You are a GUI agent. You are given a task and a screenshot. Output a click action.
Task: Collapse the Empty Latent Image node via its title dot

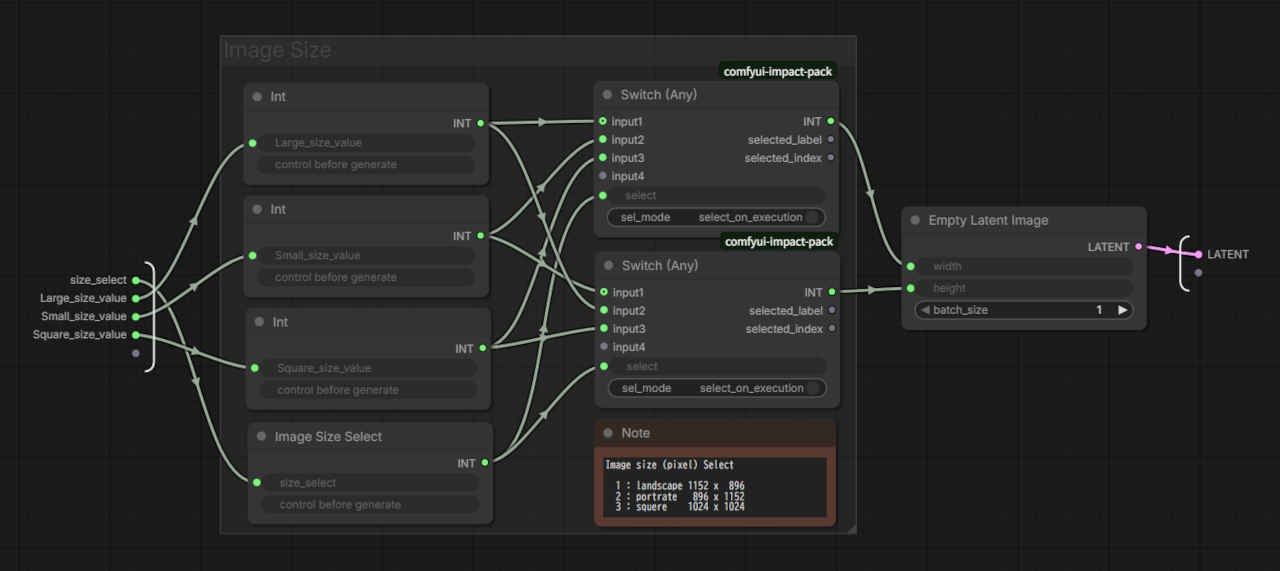(915, 221)
